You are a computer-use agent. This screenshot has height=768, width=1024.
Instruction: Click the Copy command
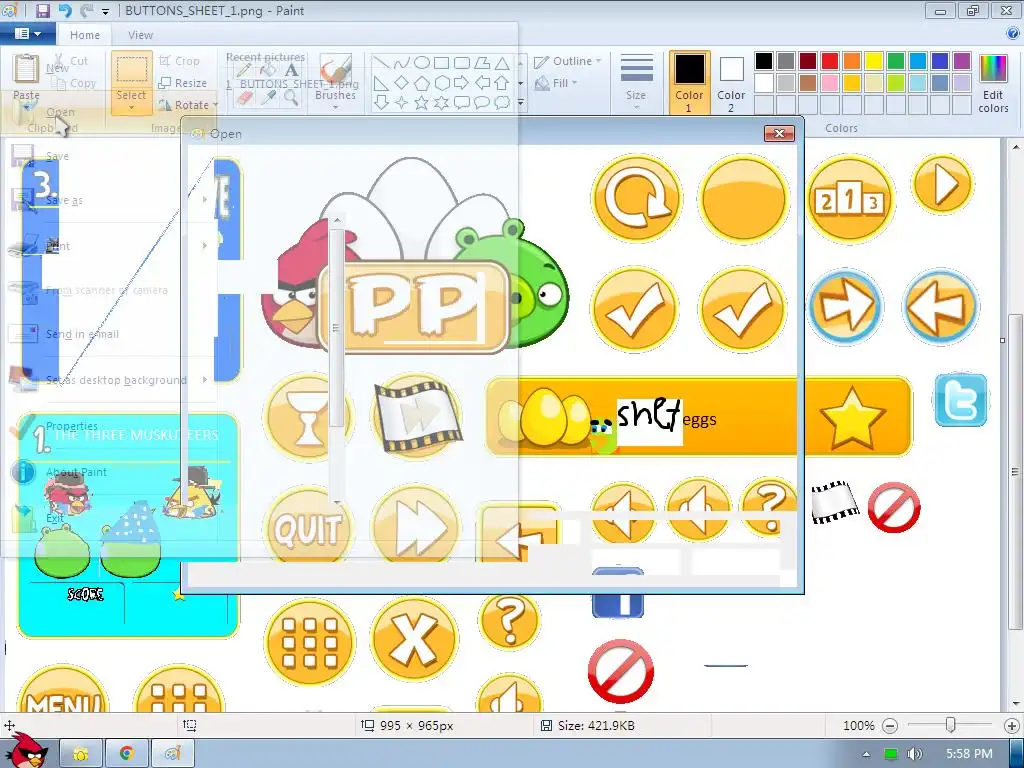(x=74, y=83)
